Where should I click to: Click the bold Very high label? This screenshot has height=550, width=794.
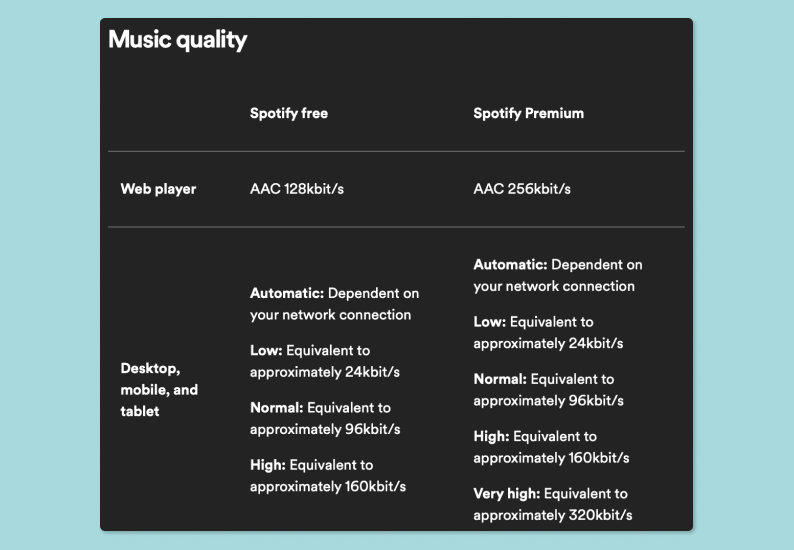pos(508,493)
